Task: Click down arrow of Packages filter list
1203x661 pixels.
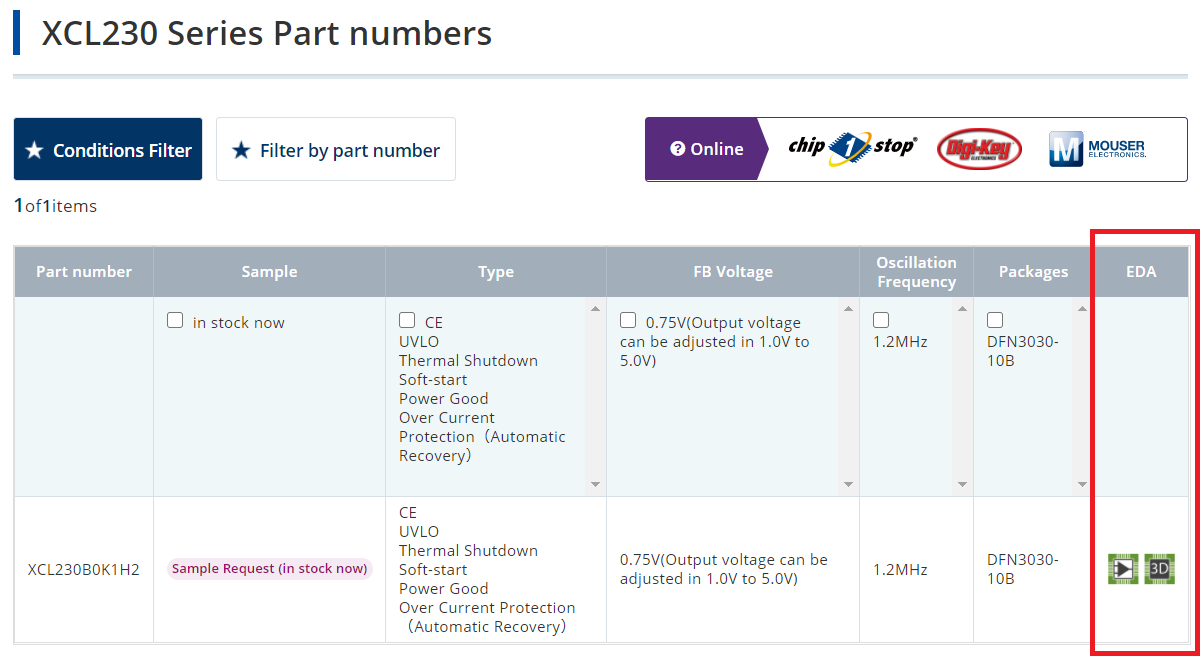Action: [1081, 485]
